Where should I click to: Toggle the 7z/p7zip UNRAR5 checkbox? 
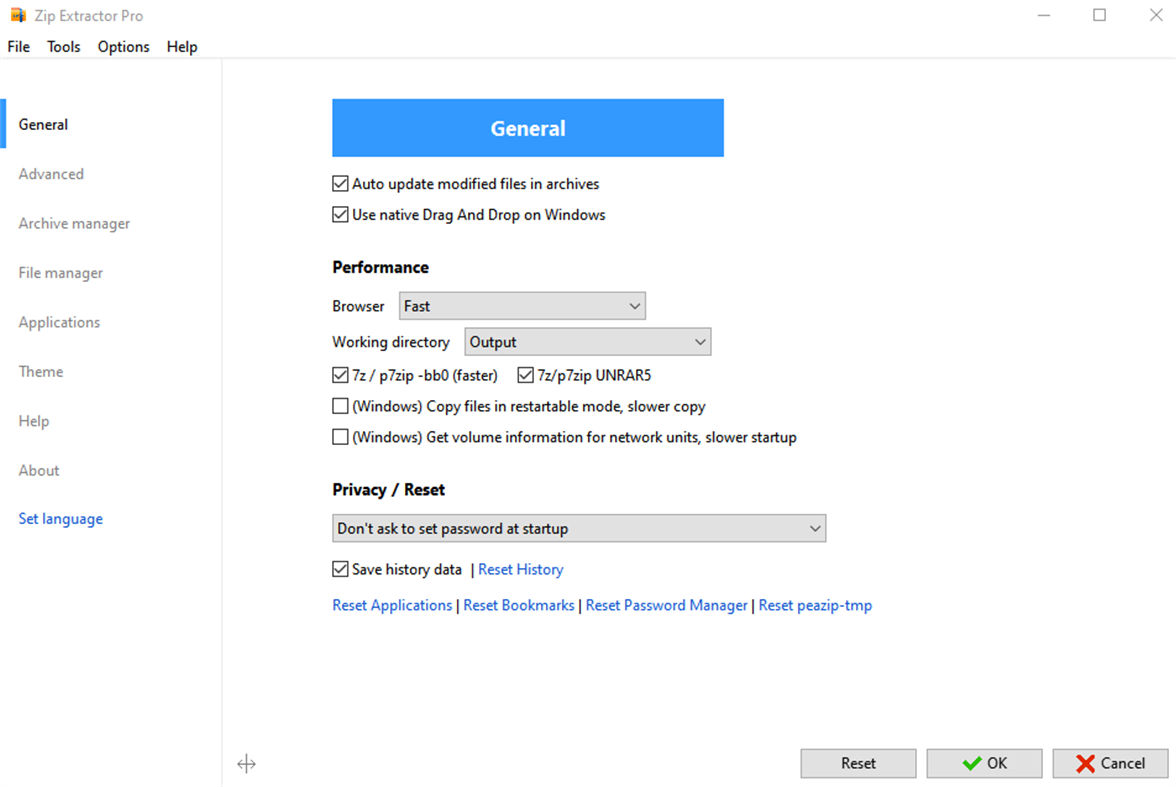pyautogui.click(x=525, y=374)
